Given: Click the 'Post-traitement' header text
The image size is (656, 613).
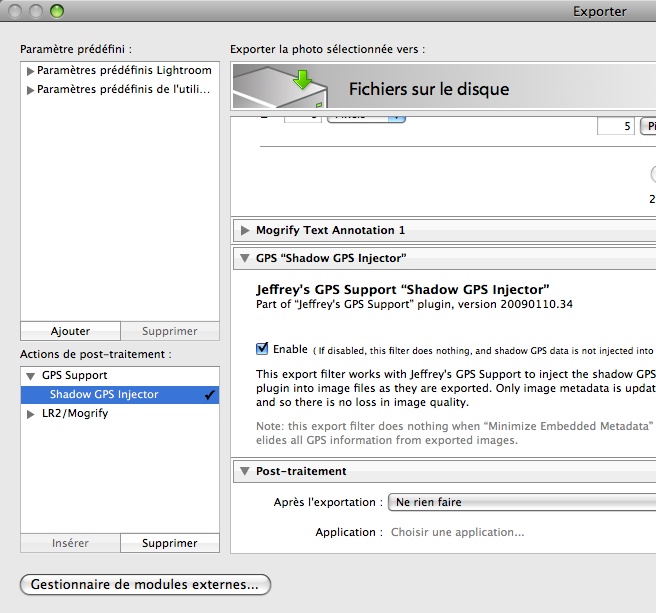Looking at the screenshot, I should (301, 471).
